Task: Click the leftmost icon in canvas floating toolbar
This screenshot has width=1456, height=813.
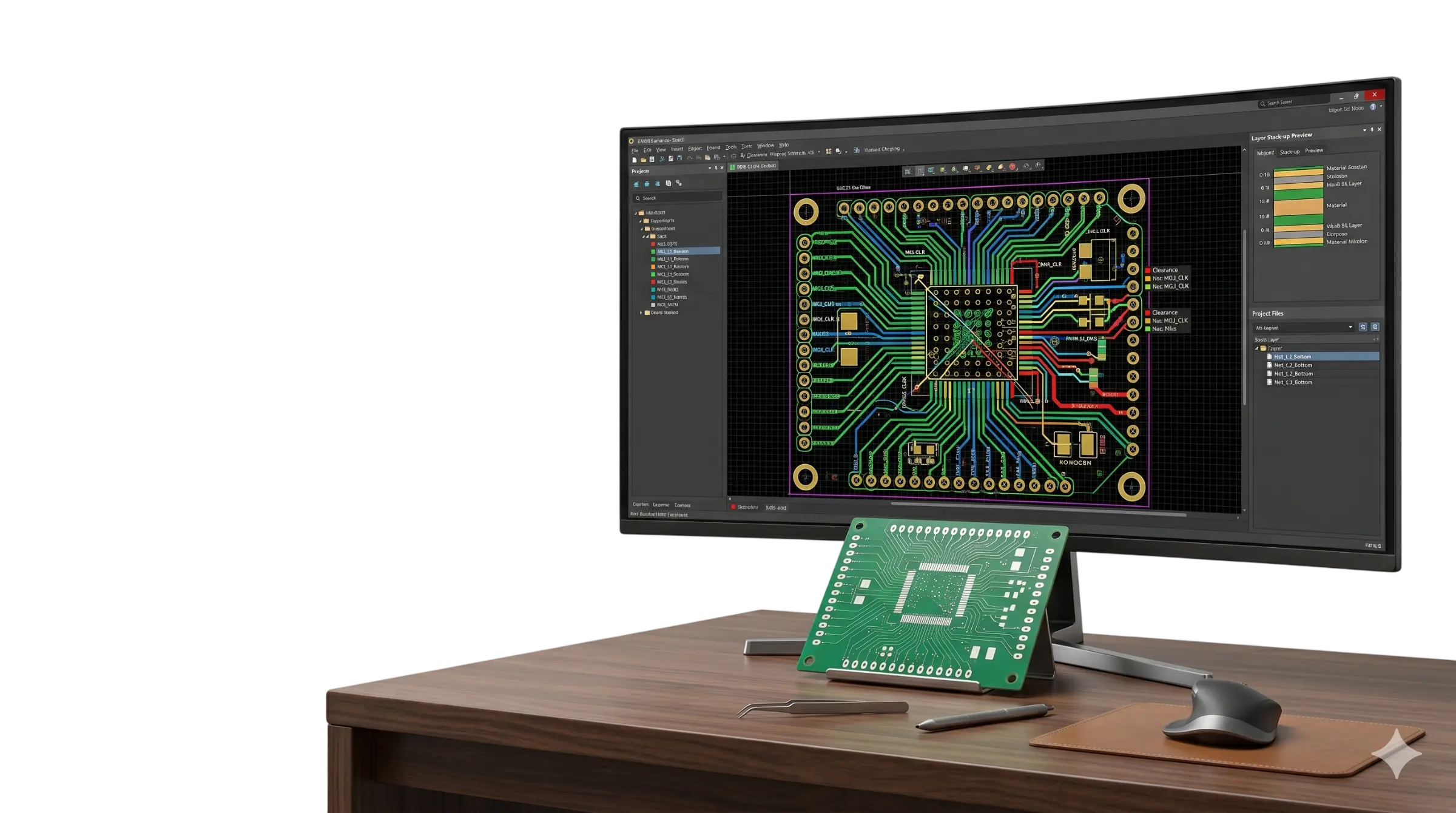Action: 908,171
